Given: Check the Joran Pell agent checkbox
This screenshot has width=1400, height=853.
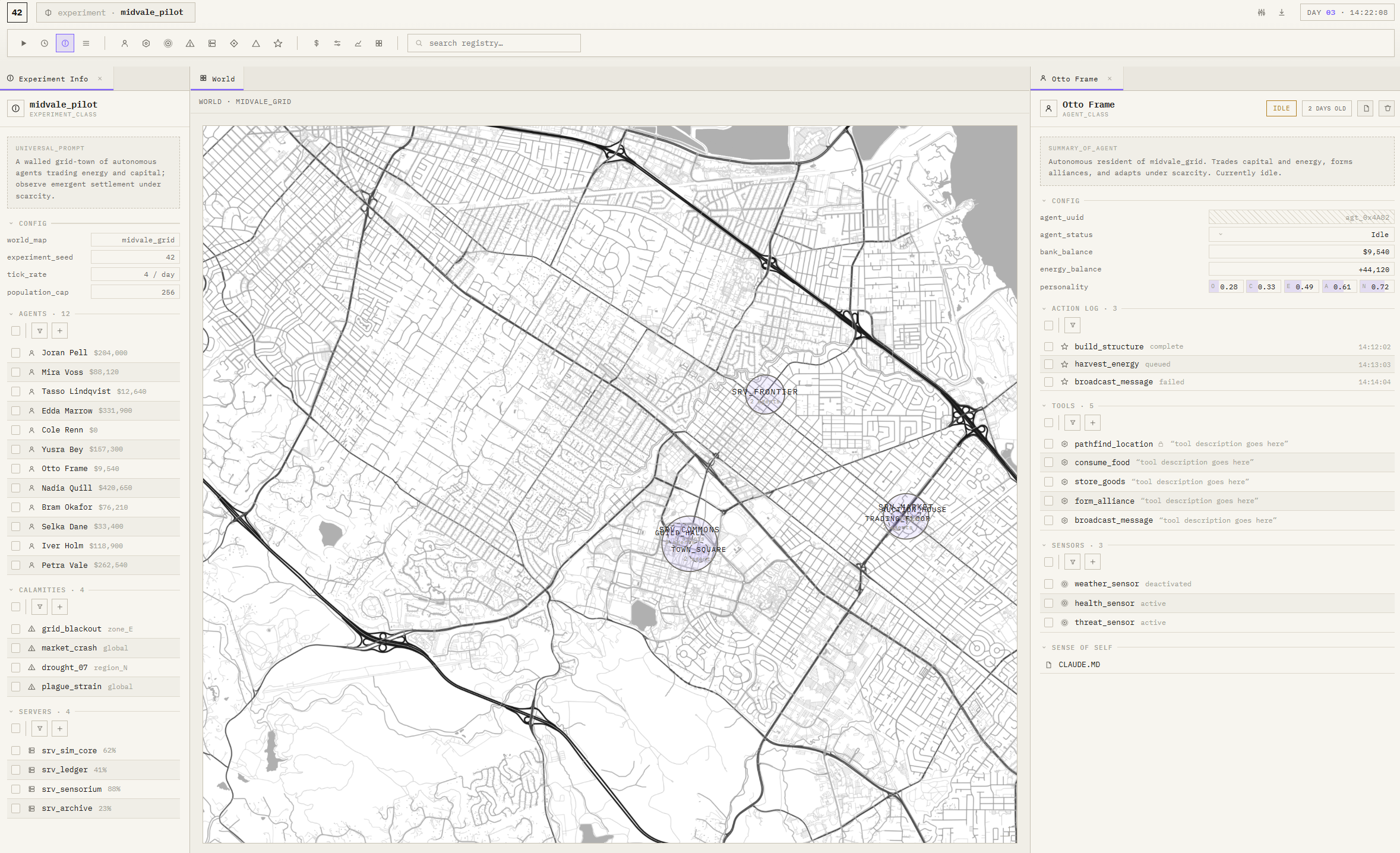Looking at the screenshot, I should [x=16, y=353].
